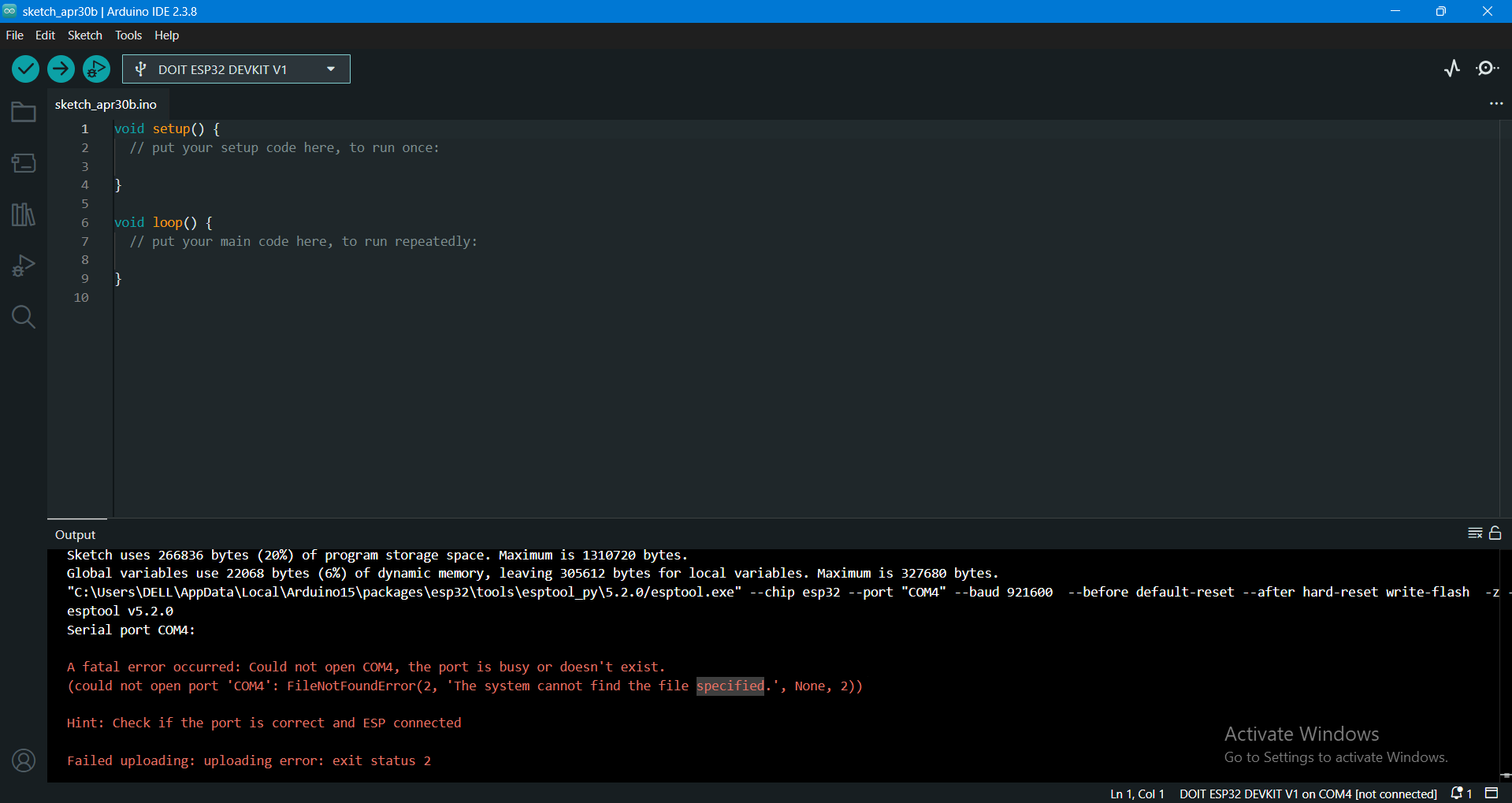Screen dimensions: 1512x803
Task: Close the Arduino IDE window
Action: click(1488, 11)
